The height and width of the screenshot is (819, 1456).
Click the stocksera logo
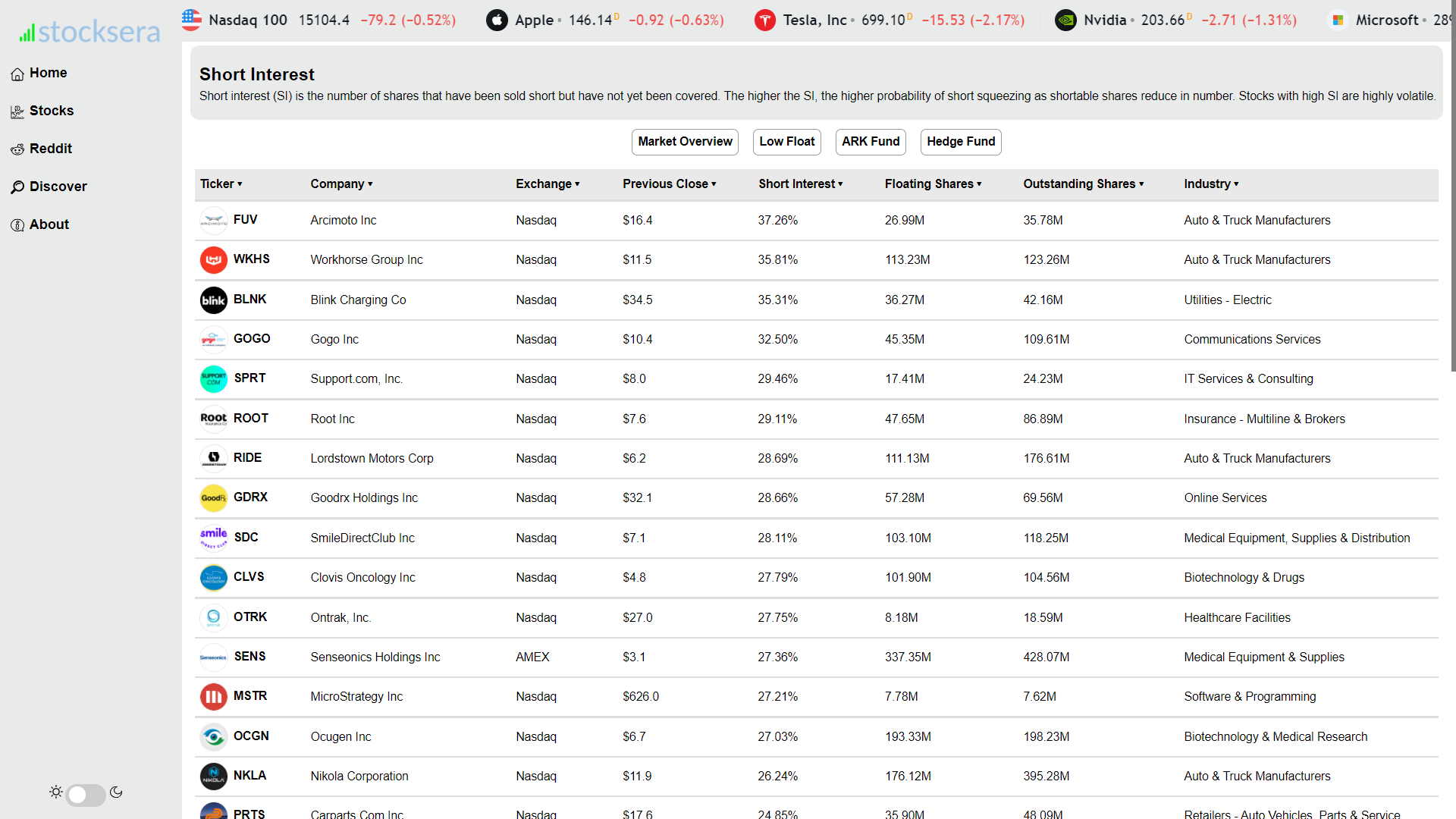[x=89, y=32]
